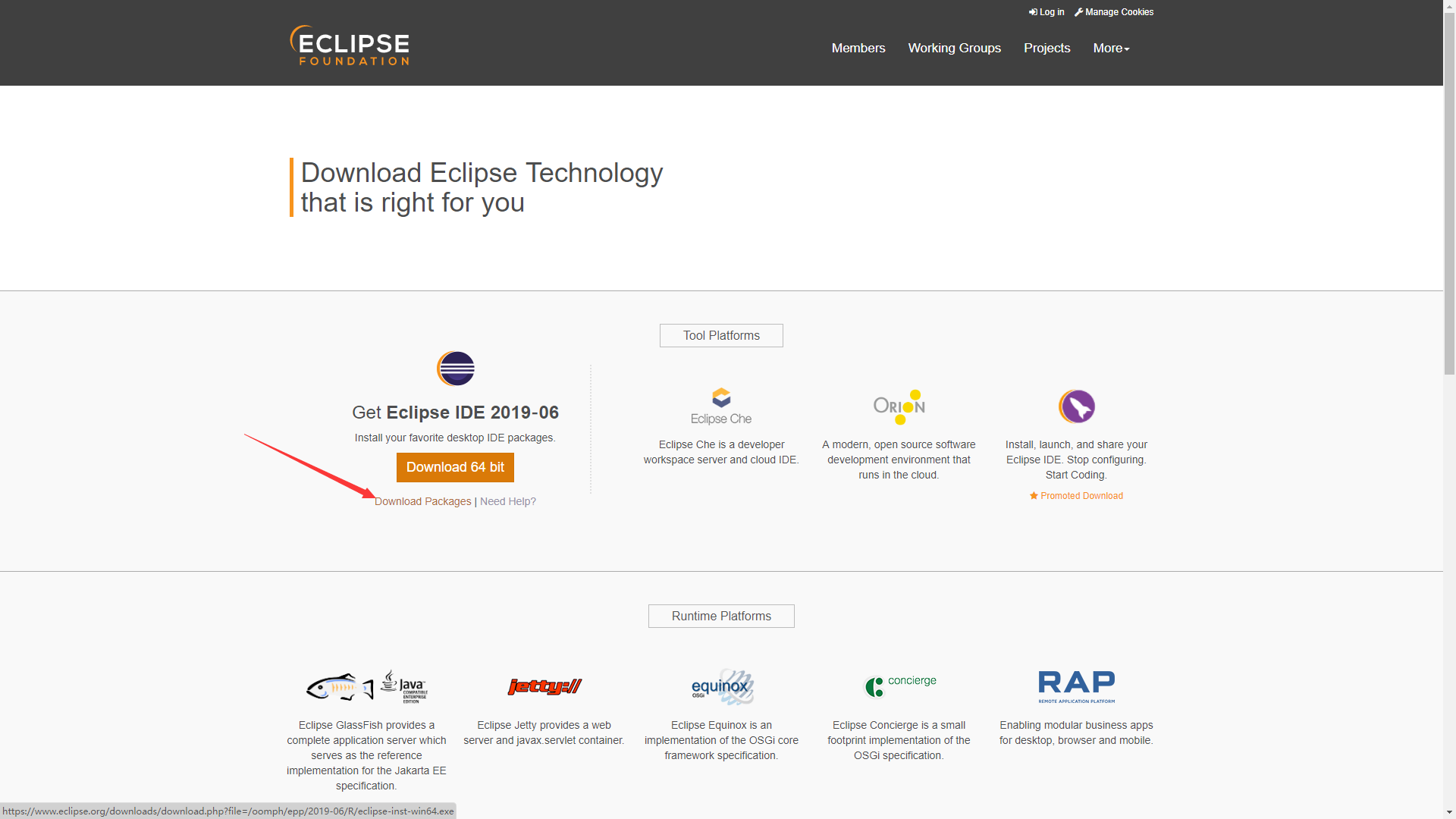Open the GlassFish Java EE logo
Viewport: 1456px width, 819px height.
coord(367,686)
